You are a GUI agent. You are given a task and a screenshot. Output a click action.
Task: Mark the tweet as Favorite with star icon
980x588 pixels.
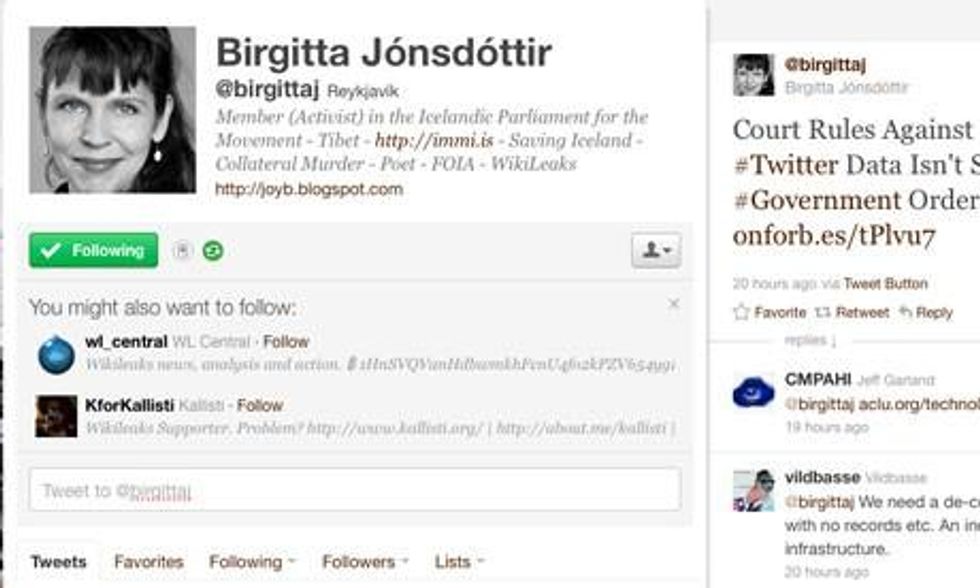click(x=770, y=312)
